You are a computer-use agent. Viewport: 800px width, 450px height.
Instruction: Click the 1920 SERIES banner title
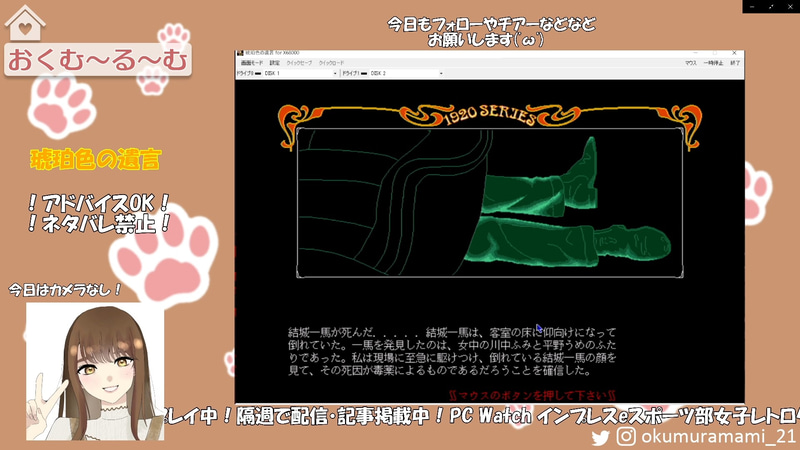coord(489,116)
